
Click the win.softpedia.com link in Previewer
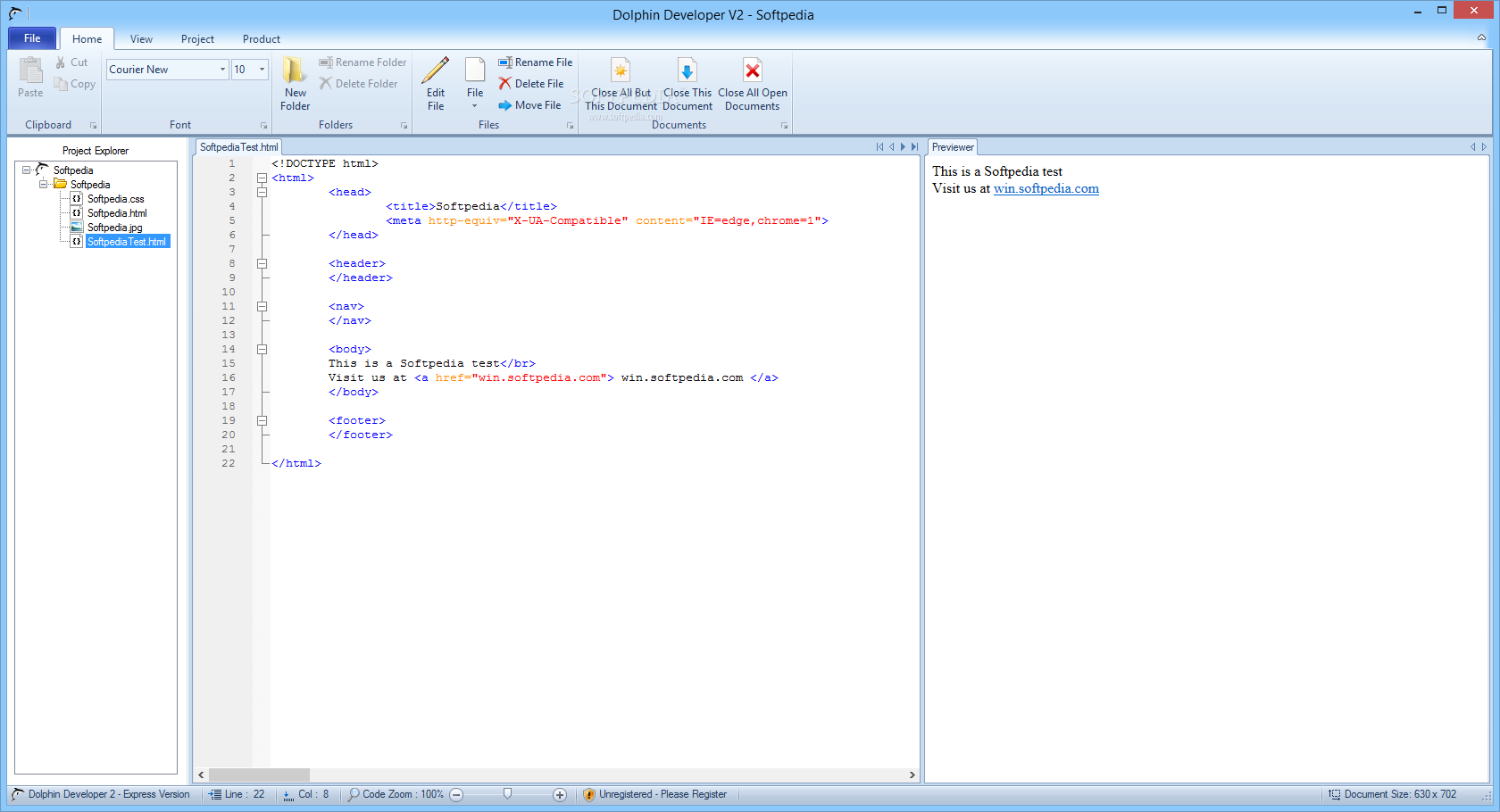[1046, 188]
